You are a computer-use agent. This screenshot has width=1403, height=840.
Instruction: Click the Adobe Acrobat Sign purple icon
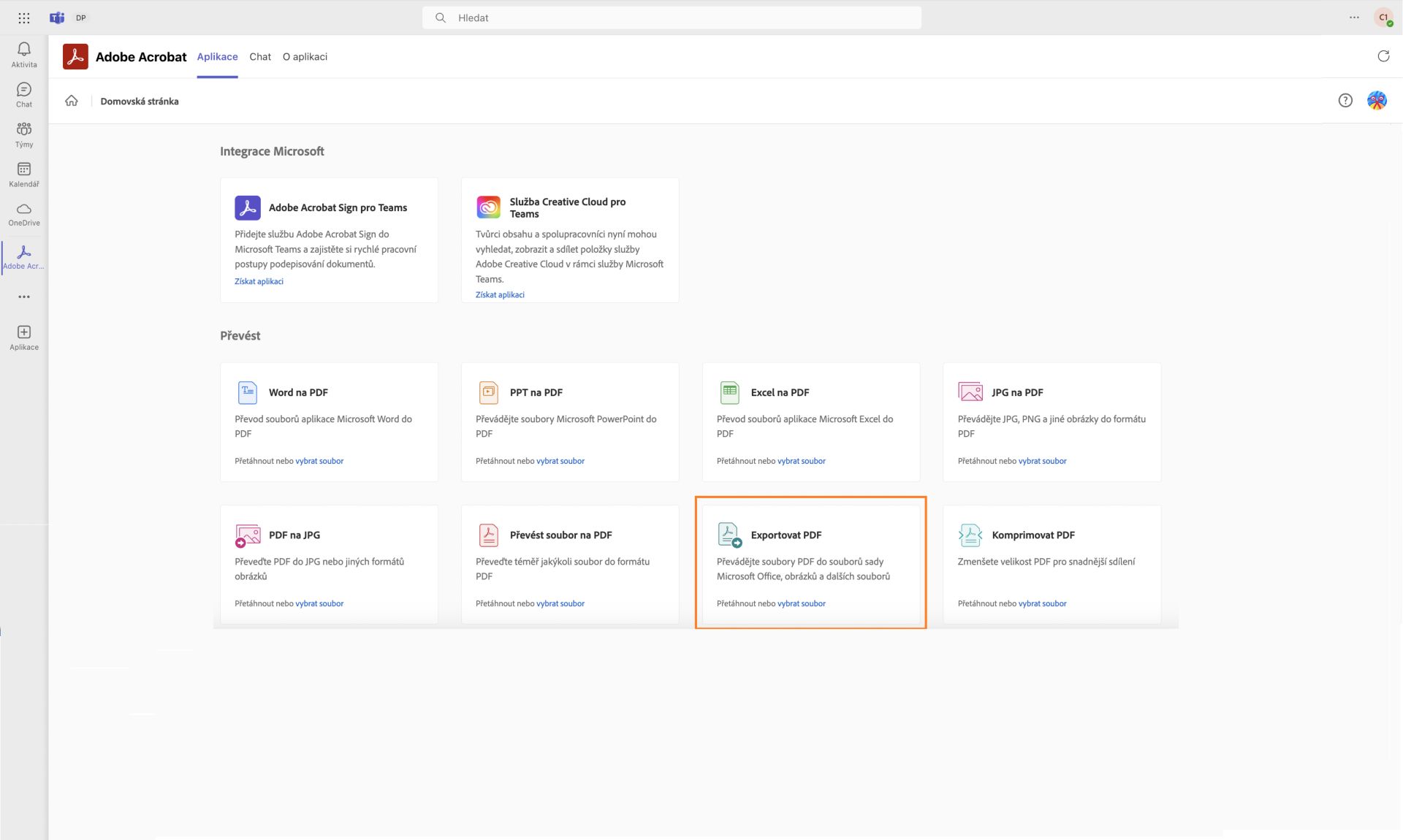tap(248, 207)
